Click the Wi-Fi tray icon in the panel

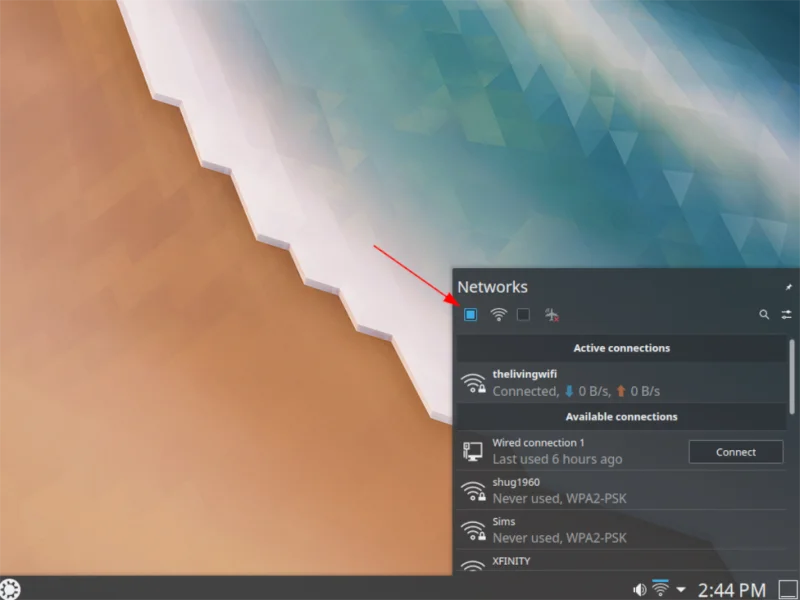660,589
